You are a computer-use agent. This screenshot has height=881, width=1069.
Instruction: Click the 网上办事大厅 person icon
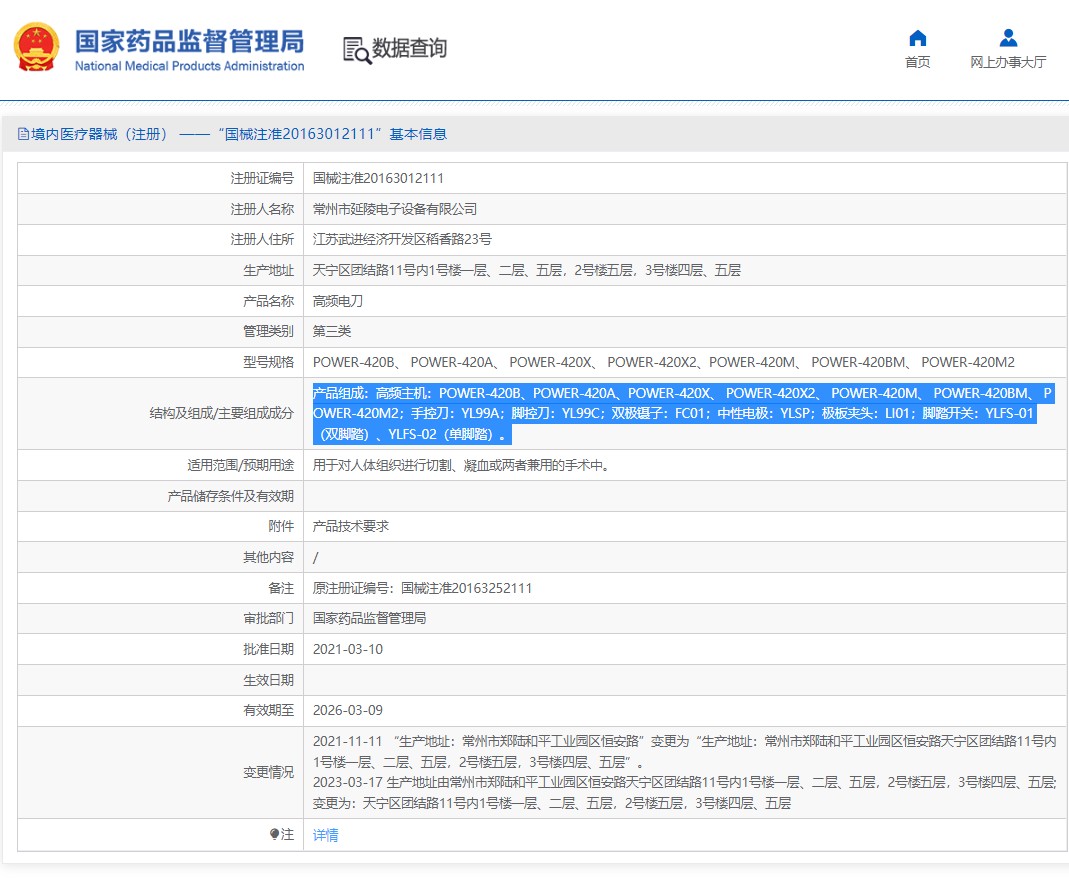point(1008,38)
